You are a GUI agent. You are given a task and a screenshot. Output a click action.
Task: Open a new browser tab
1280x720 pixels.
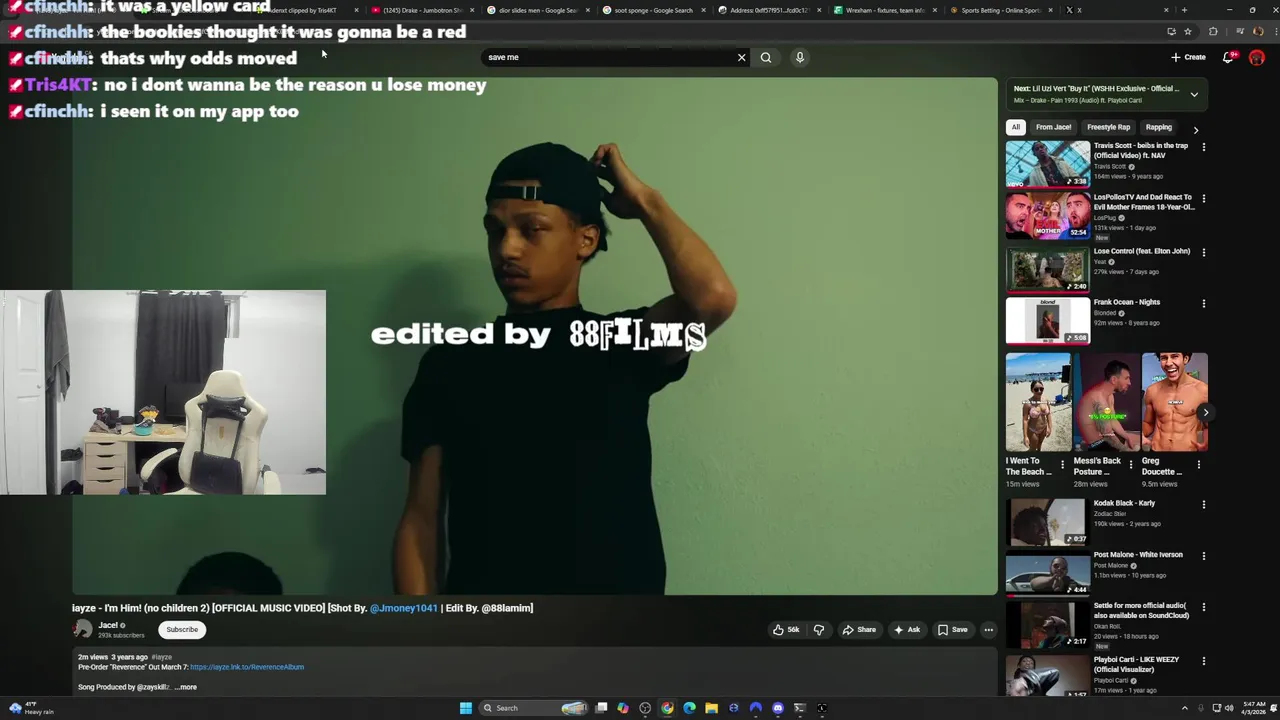point(1184,10)
